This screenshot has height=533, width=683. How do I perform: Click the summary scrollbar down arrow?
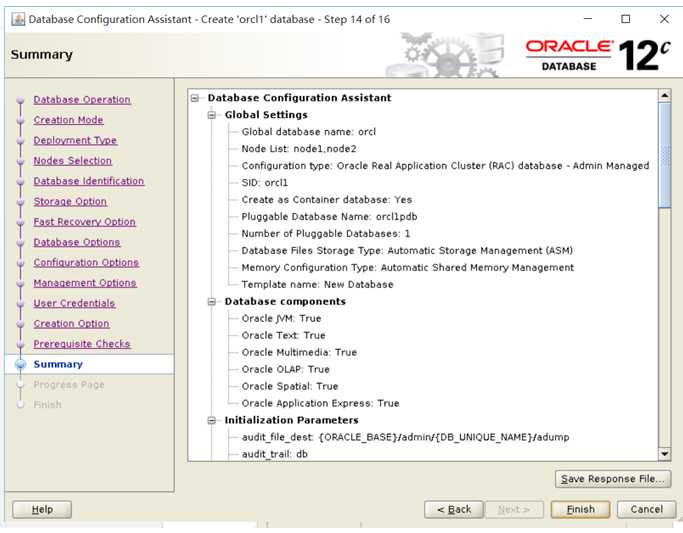664,454
